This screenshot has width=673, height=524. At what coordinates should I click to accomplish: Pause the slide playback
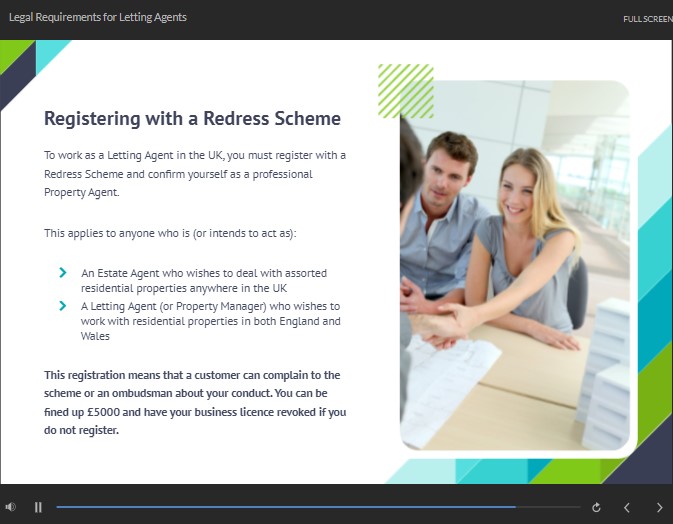tap(38, 507)
